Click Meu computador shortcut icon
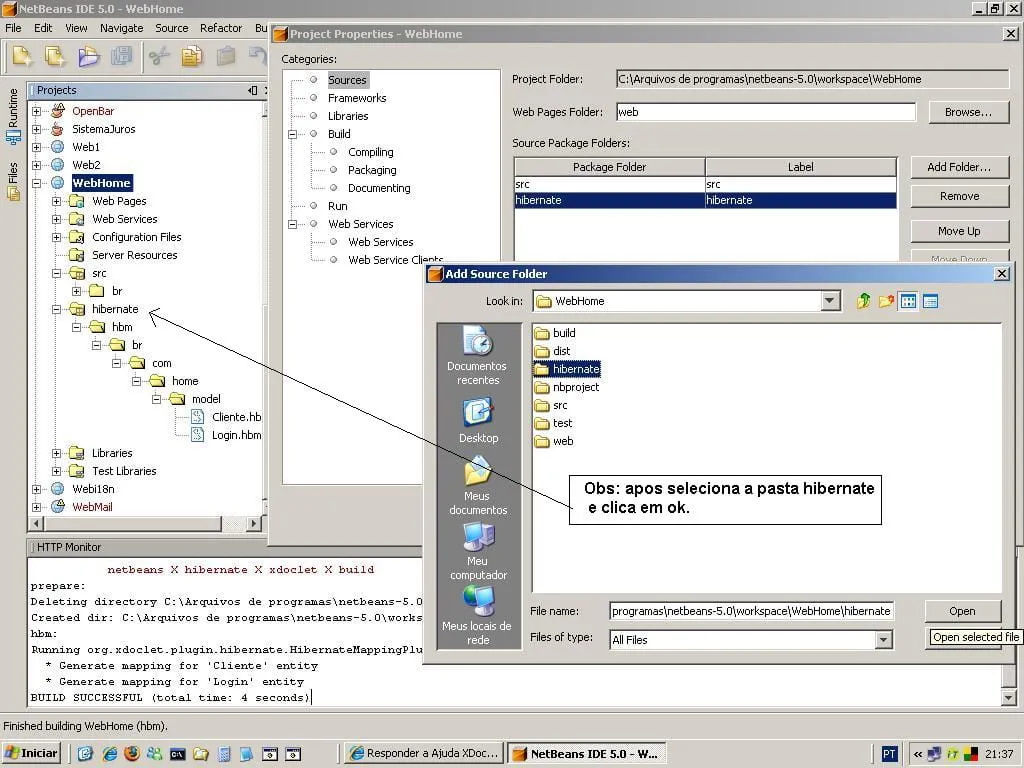 [x=478, y=552]
